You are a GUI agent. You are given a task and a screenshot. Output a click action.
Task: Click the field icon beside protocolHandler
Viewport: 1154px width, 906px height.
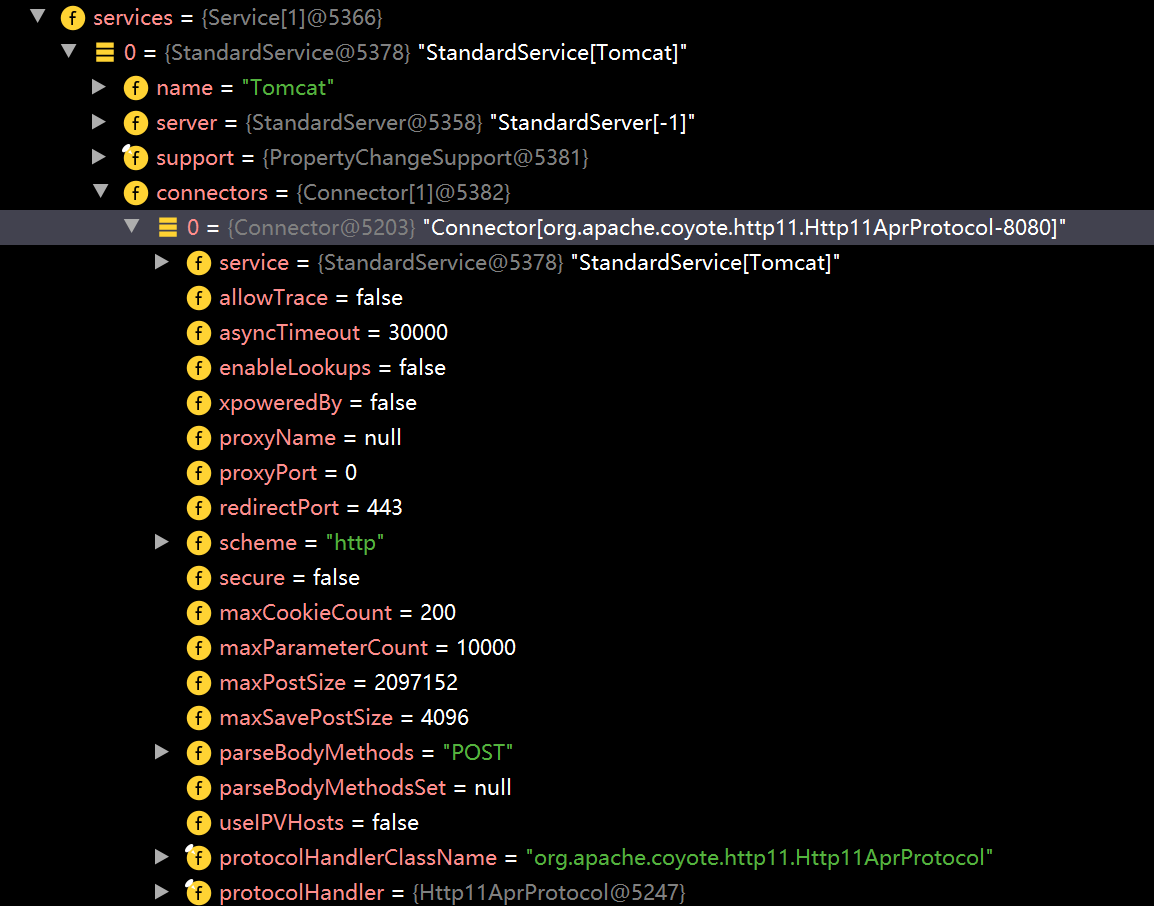(199, 893)
